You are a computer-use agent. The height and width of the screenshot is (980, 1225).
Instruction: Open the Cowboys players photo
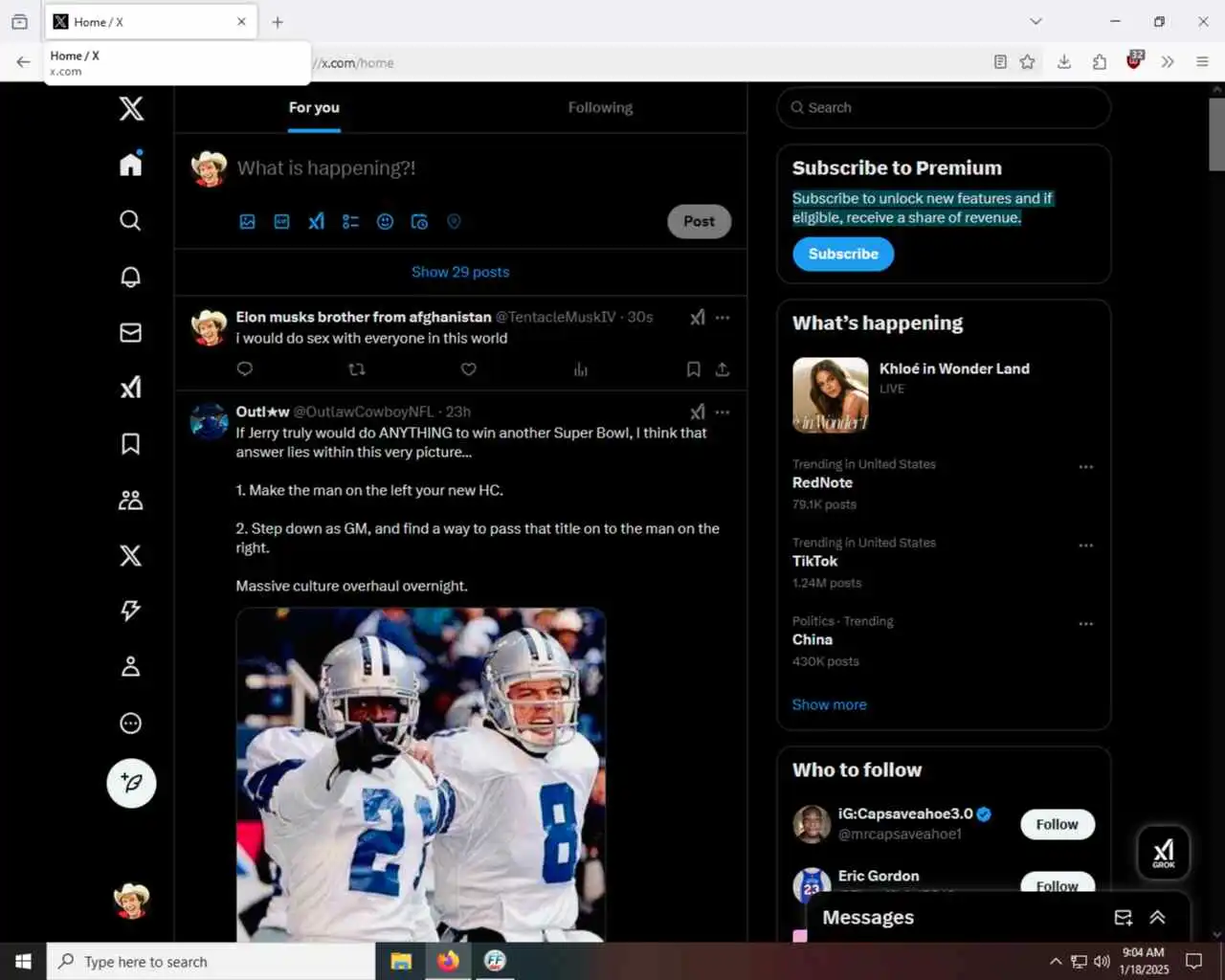(x=421, y=774)
